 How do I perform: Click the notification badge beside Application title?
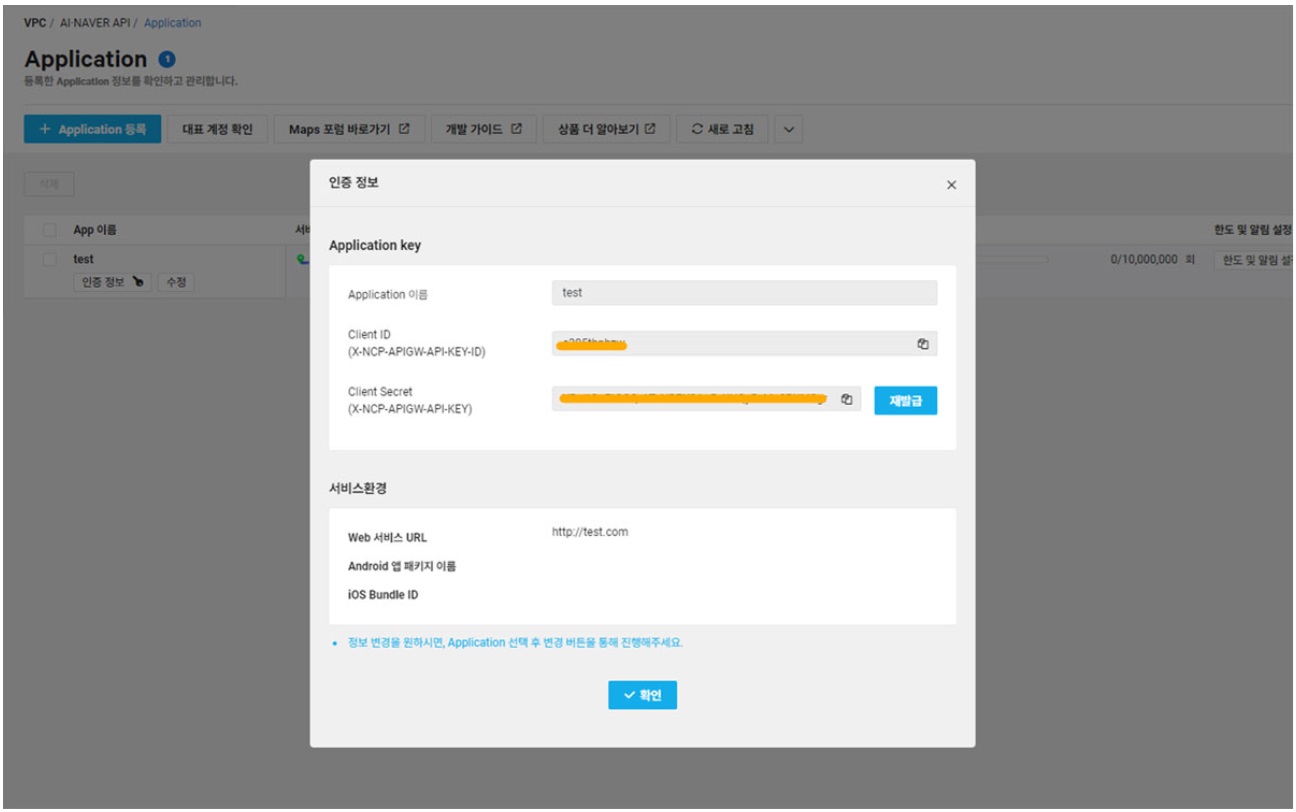tap(167, 60)
